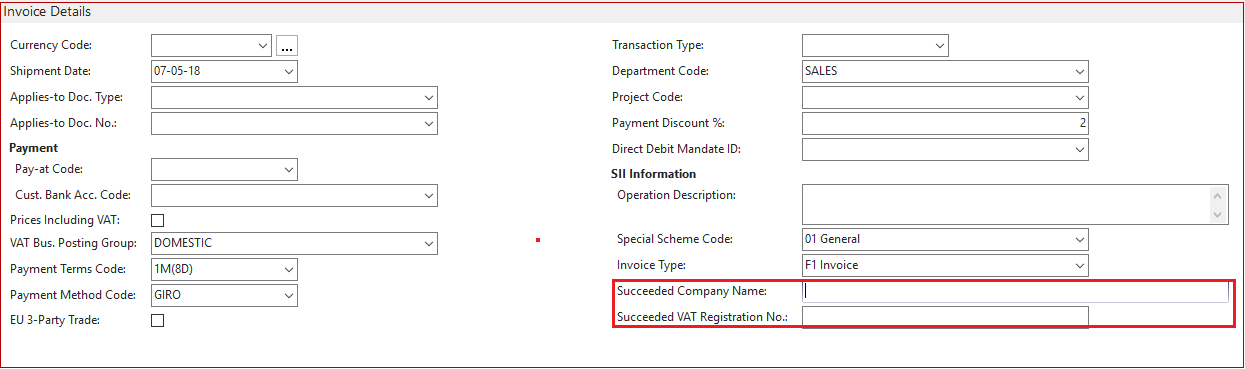Viewport: 1245px width, 369px height.
Task: Open the Payment Method Code dropdown
Action: 289,296
